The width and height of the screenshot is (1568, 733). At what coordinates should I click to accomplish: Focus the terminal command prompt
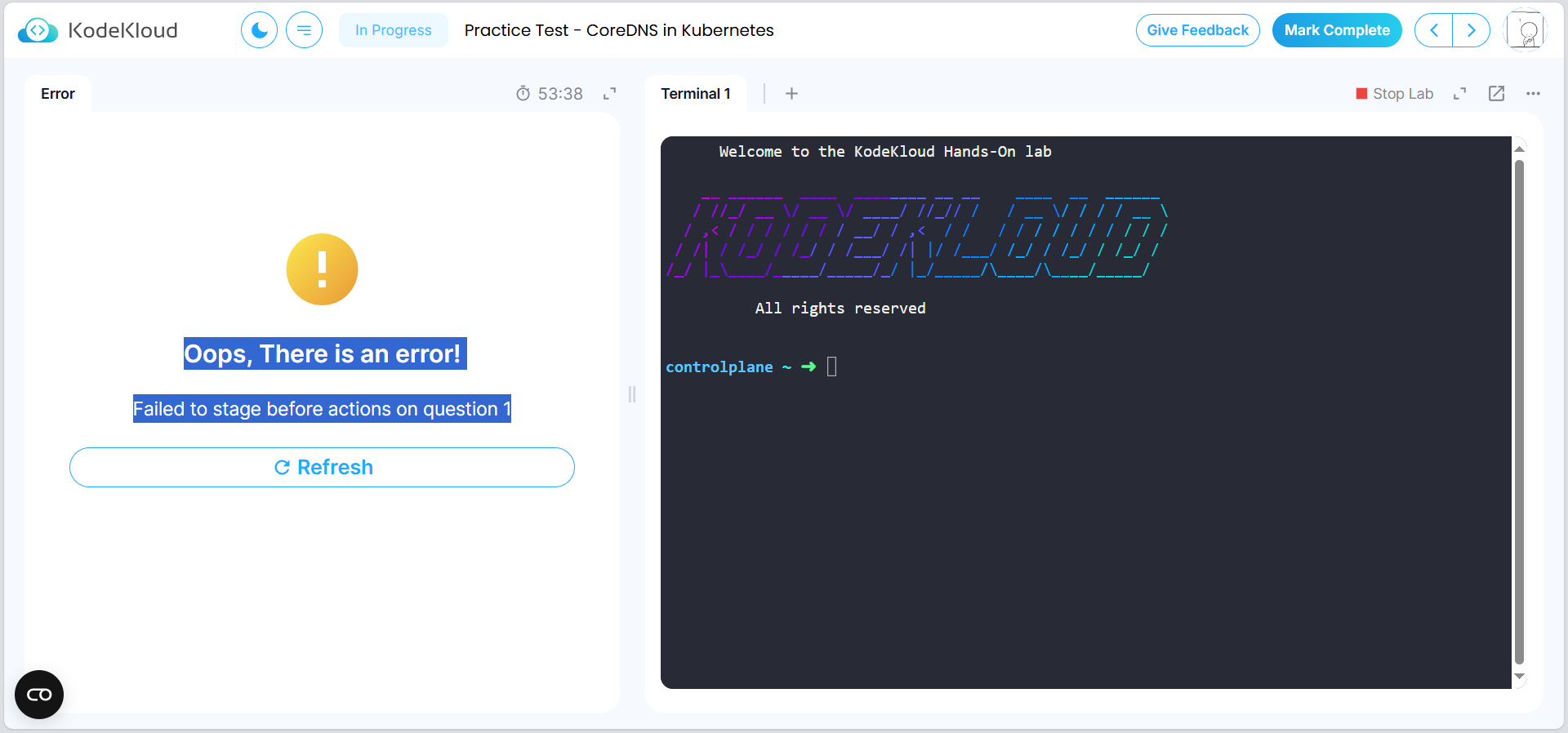(831, 366)
